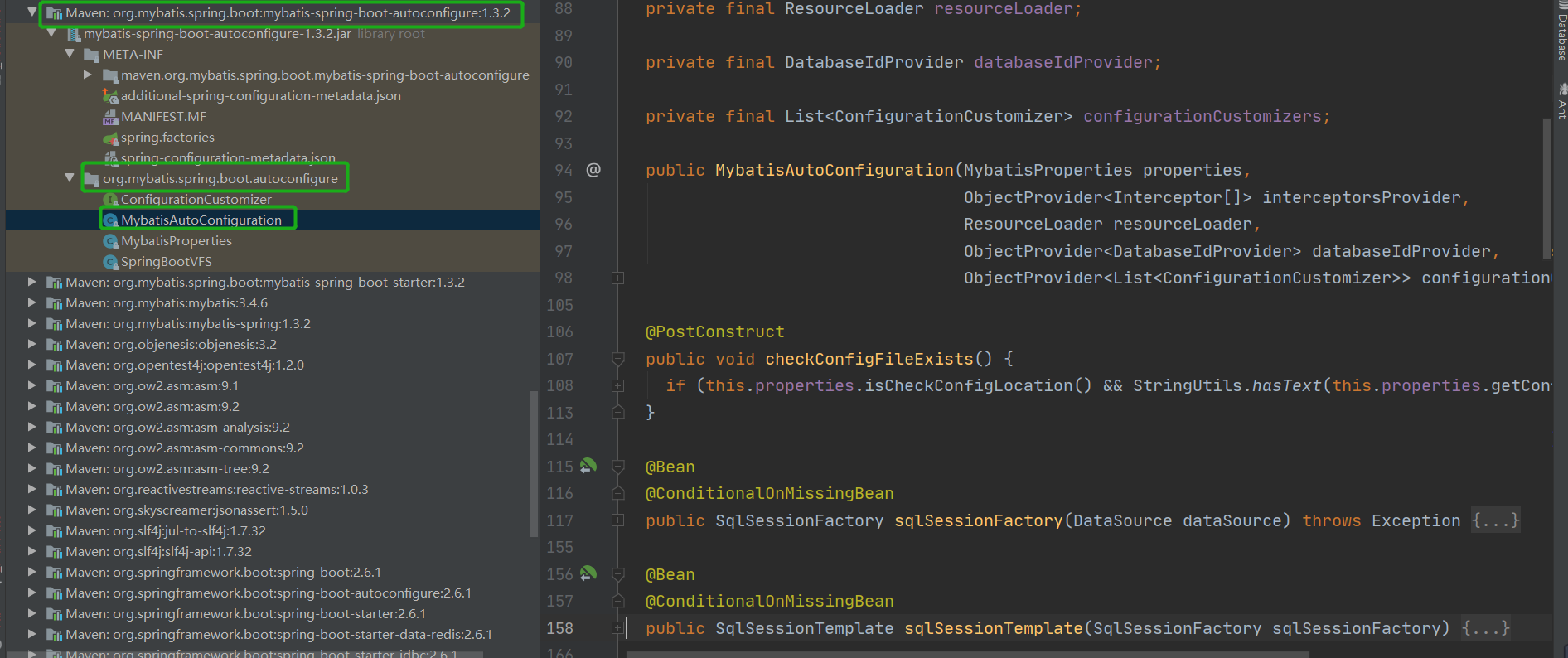Image resolution: width=1568 pixels, height=658 pixels.
Task: Click the jar archive icon for mybatis-spring-boot-autoconfigure-1.3.2.jar
Action: (x=74, y=34)
